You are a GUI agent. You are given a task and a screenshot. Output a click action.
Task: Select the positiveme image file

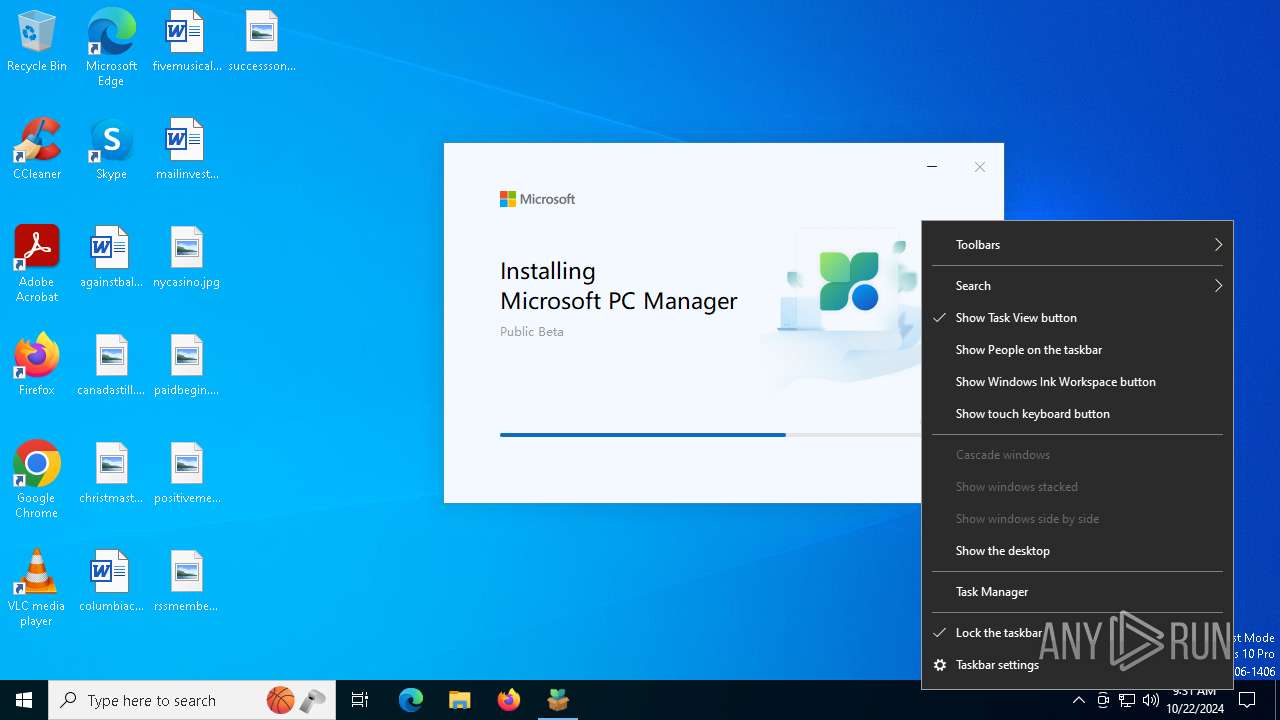(186, 474)
